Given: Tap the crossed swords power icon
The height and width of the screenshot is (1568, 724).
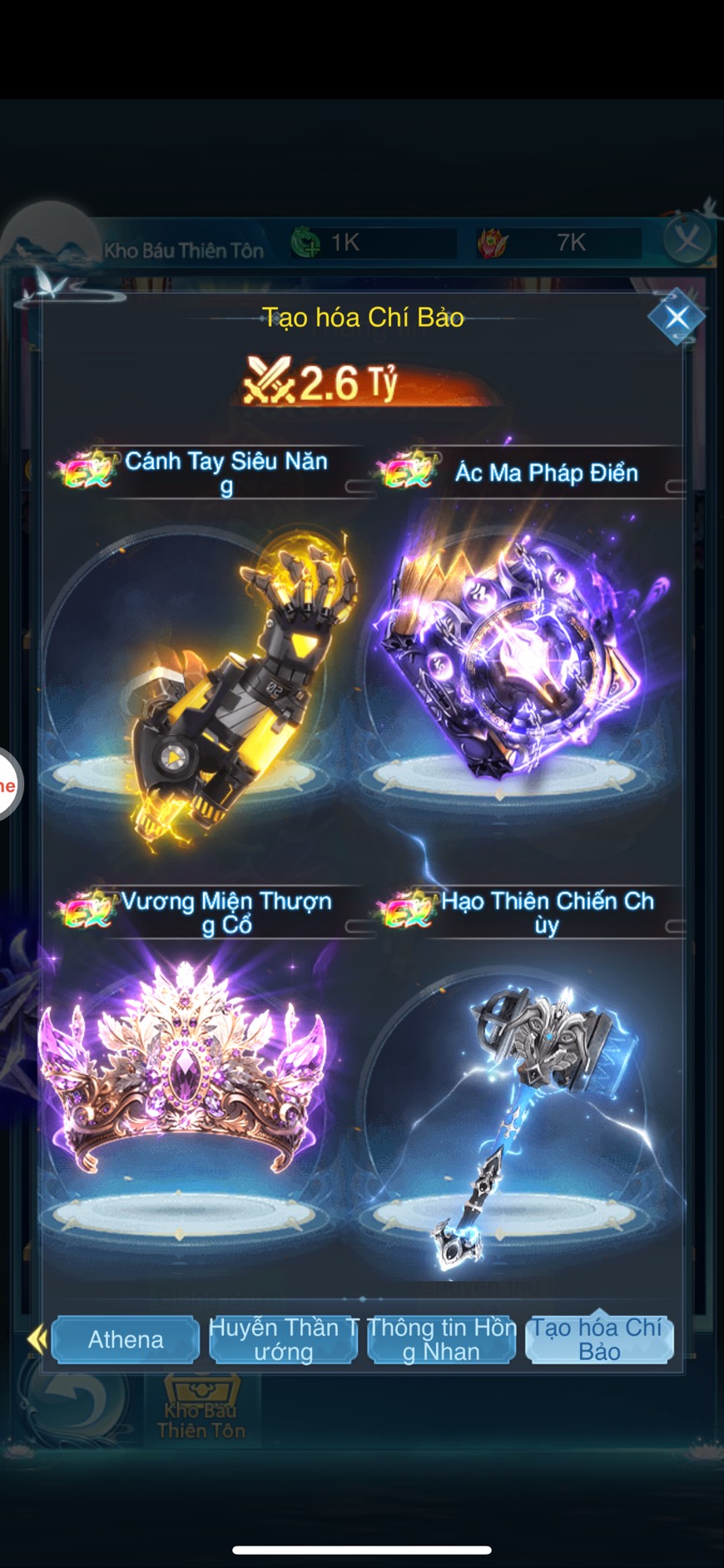Looking at the screenshot, I should point(269,381).
